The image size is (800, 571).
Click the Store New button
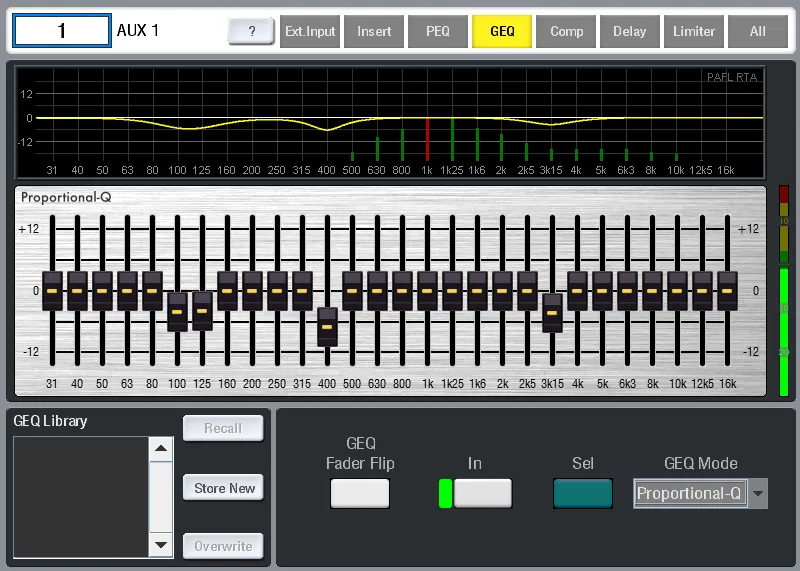click(223, 488)
